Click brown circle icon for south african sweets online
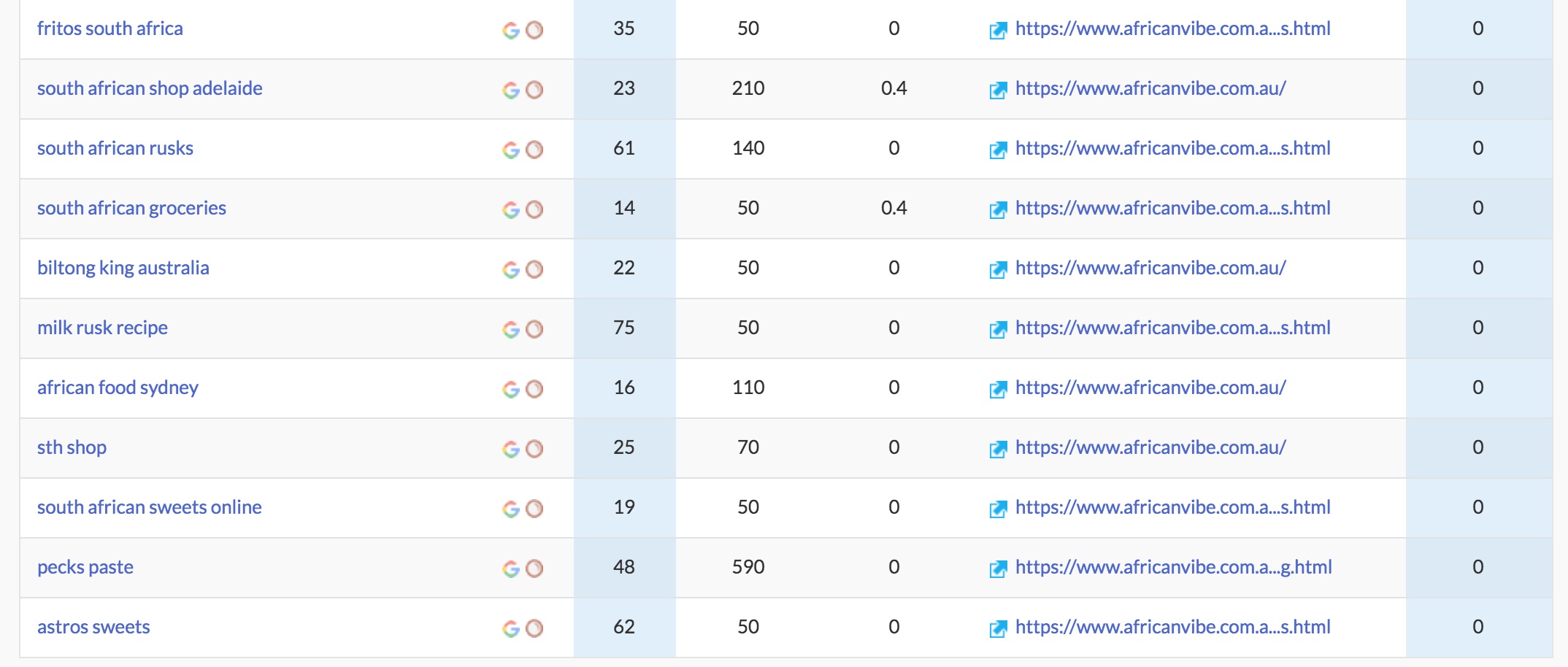This screenshot has height=667, width=1568. click(x=534, y=509)
